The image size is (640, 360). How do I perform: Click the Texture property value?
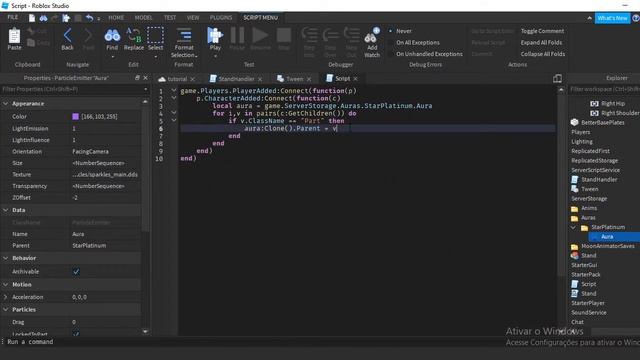105,174
